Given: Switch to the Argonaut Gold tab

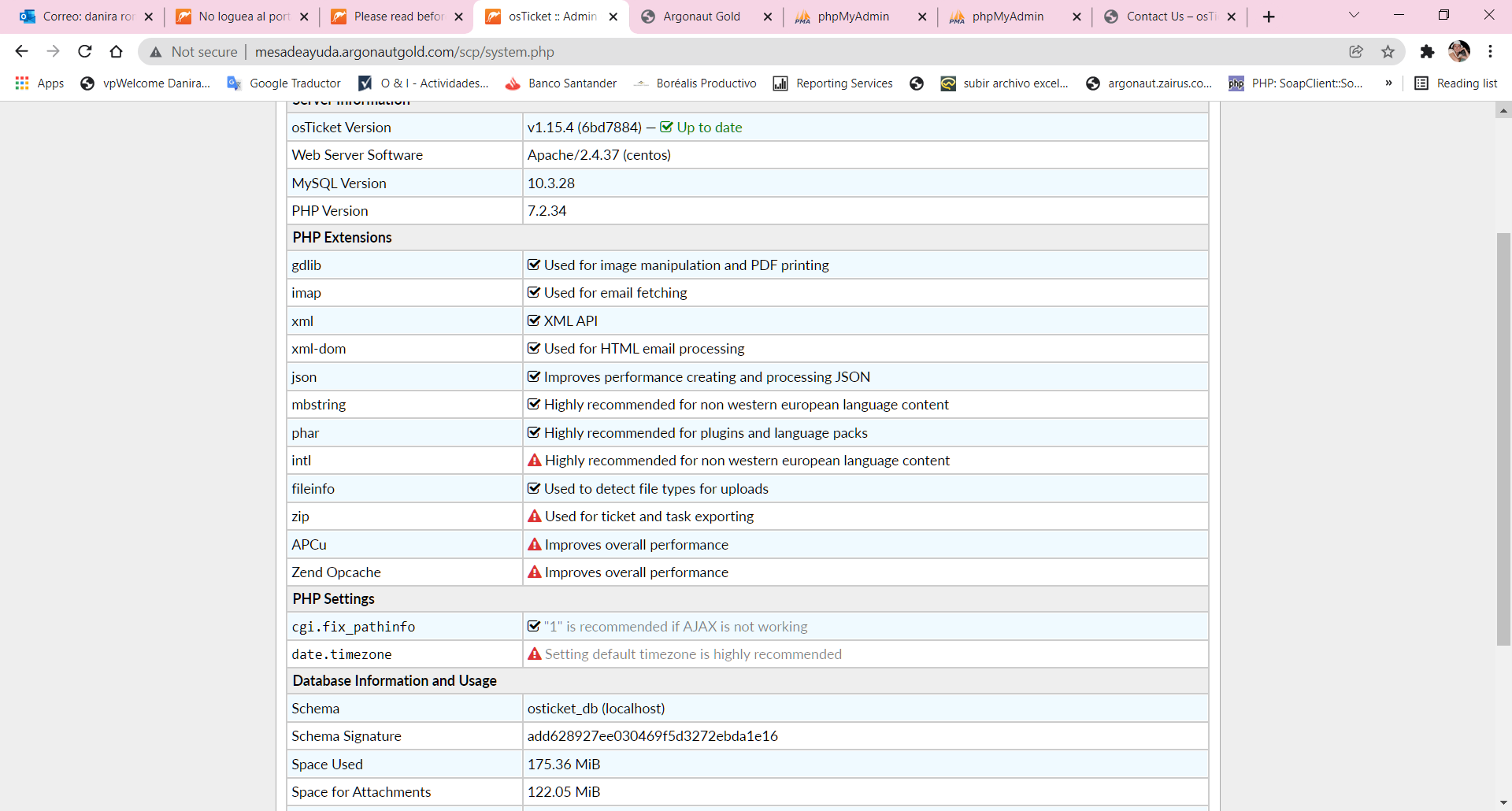Looking at the screenshot, I should (701, 17).
